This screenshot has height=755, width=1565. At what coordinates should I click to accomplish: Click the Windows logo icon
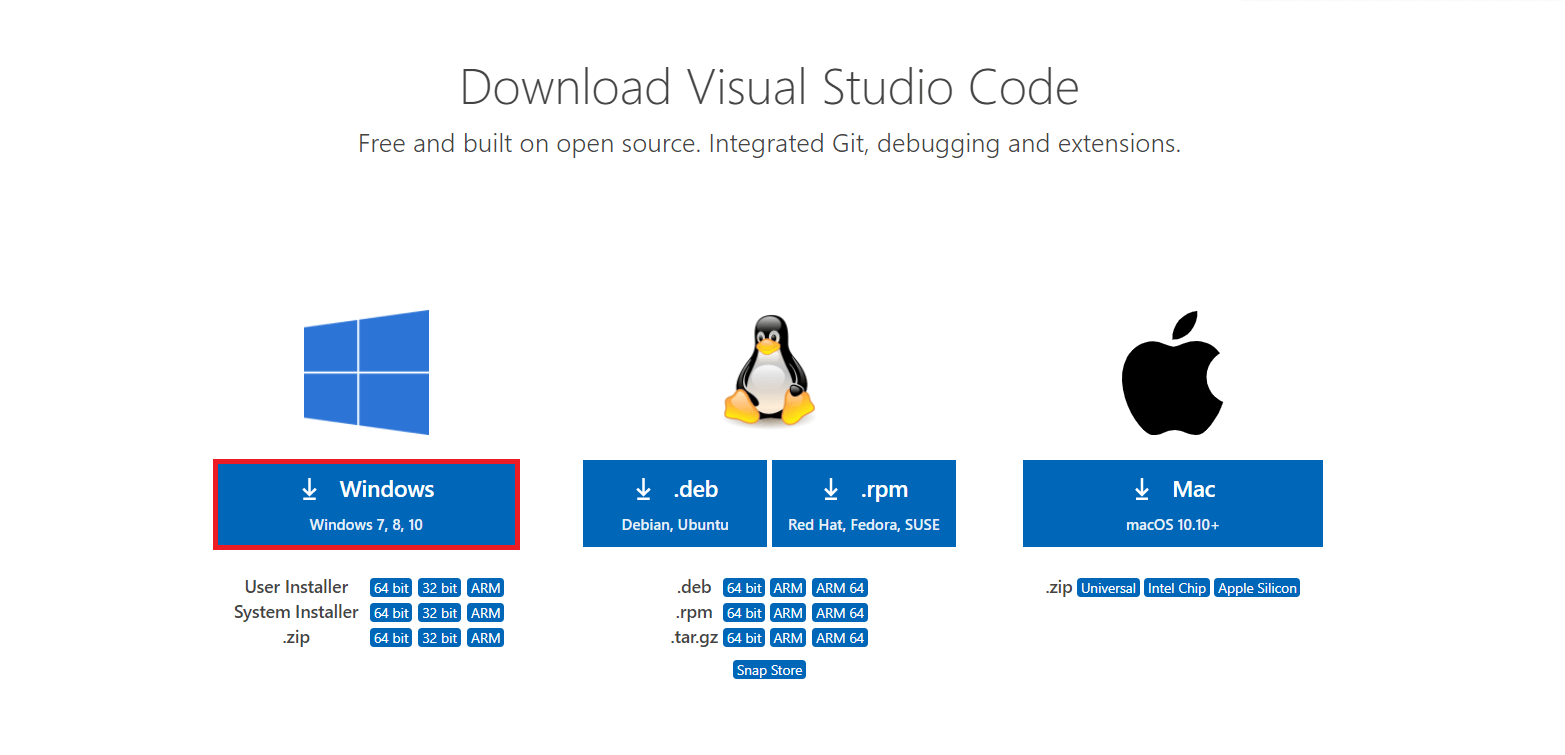point(367,372)
